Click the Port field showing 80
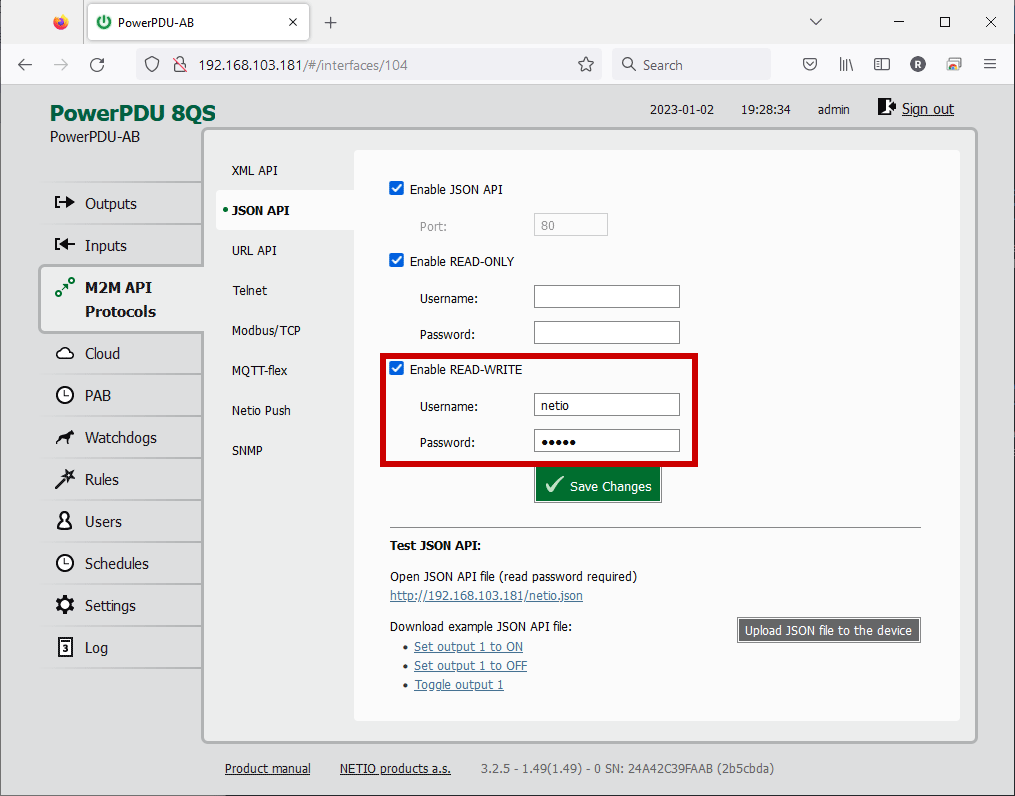Viewport: 1015px width, 796px height. pyautogui.click(x=570, y=225)
